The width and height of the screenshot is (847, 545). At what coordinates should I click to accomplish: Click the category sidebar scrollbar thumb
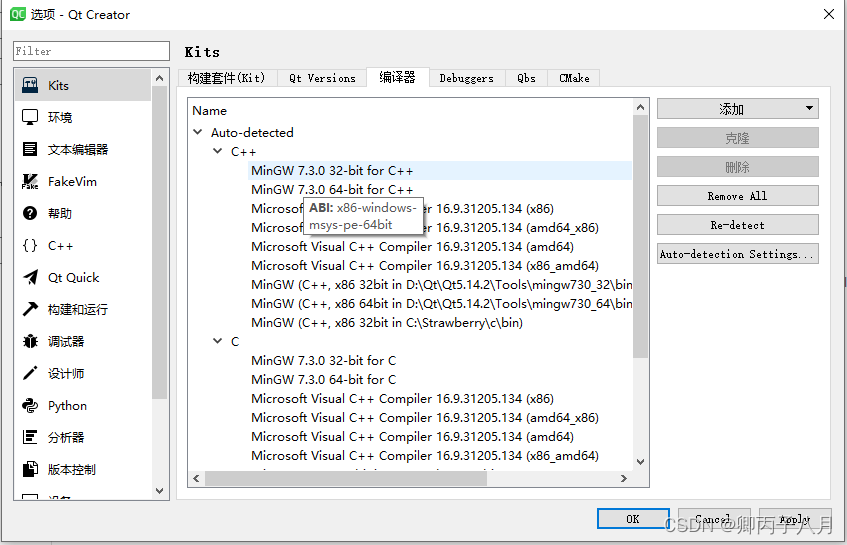159,242
